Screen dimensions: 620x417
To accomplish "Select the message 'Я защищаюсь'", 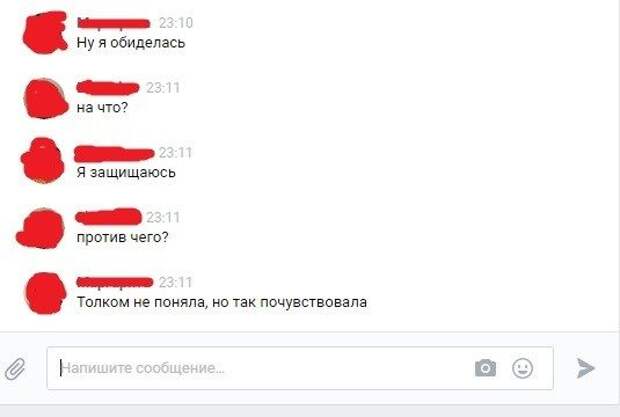I will tap(126, 172).
